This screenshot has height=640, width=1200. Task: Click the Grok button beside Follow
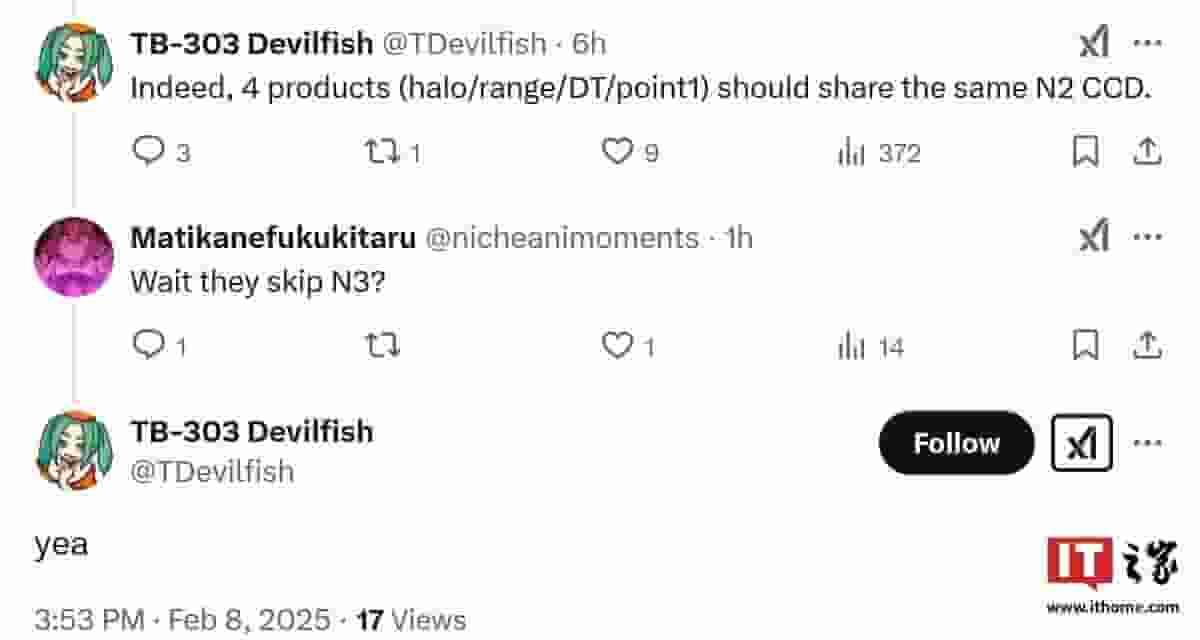(x=1082, y=443)
